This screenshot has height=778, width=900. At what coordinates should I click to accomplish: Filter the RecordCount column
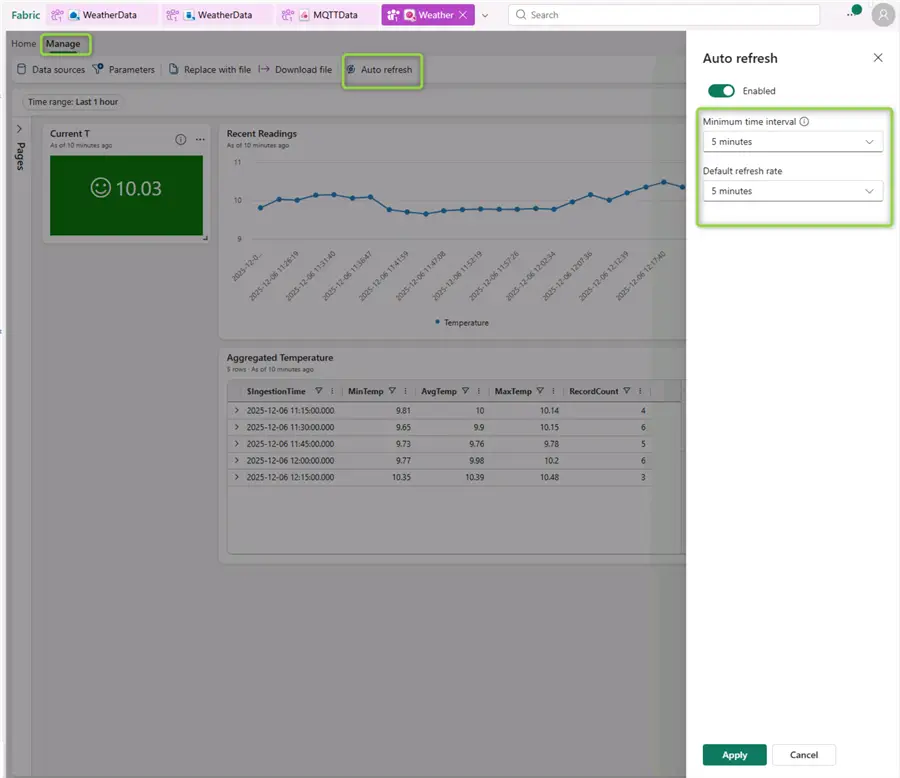627,391
